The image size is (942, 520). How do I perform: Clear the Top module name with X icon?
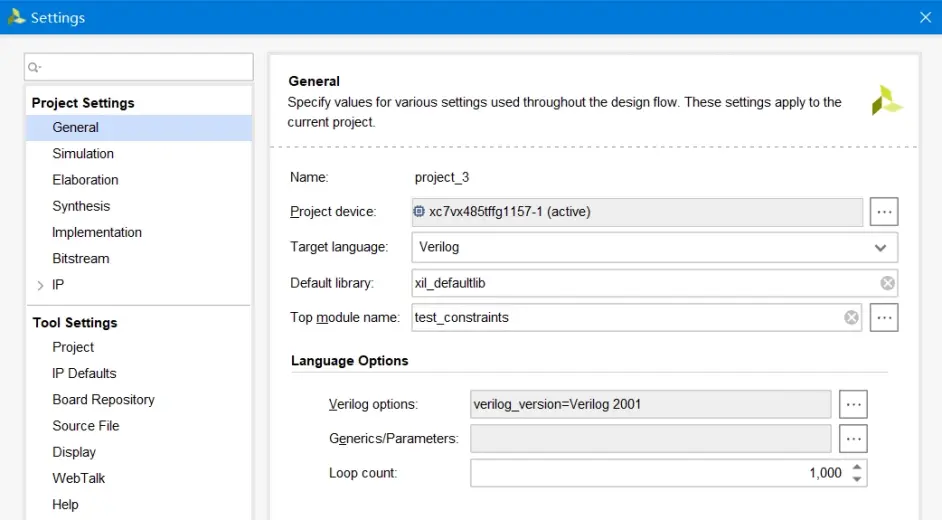851,318
